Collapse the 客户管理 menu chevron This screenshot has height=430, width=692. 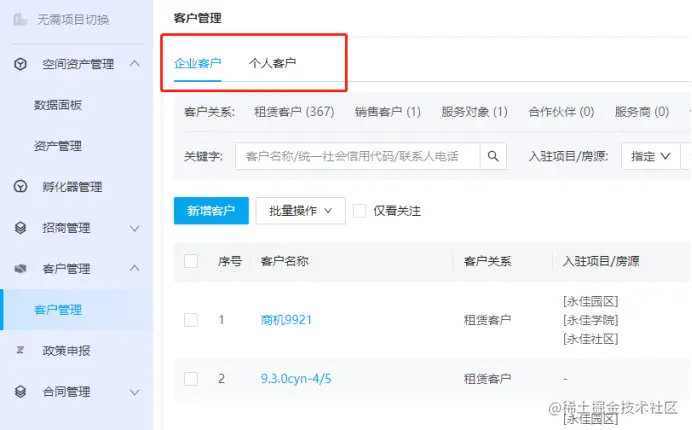click(135, 268)
